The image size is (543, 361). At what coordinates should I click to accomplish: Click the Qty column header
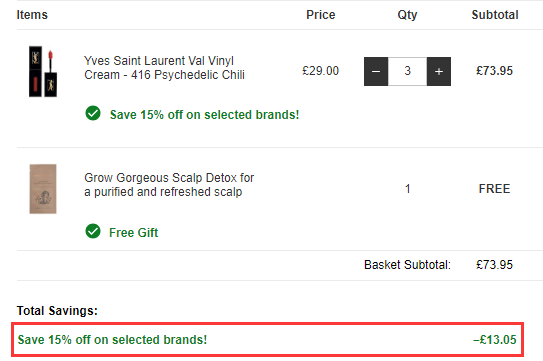407,15
